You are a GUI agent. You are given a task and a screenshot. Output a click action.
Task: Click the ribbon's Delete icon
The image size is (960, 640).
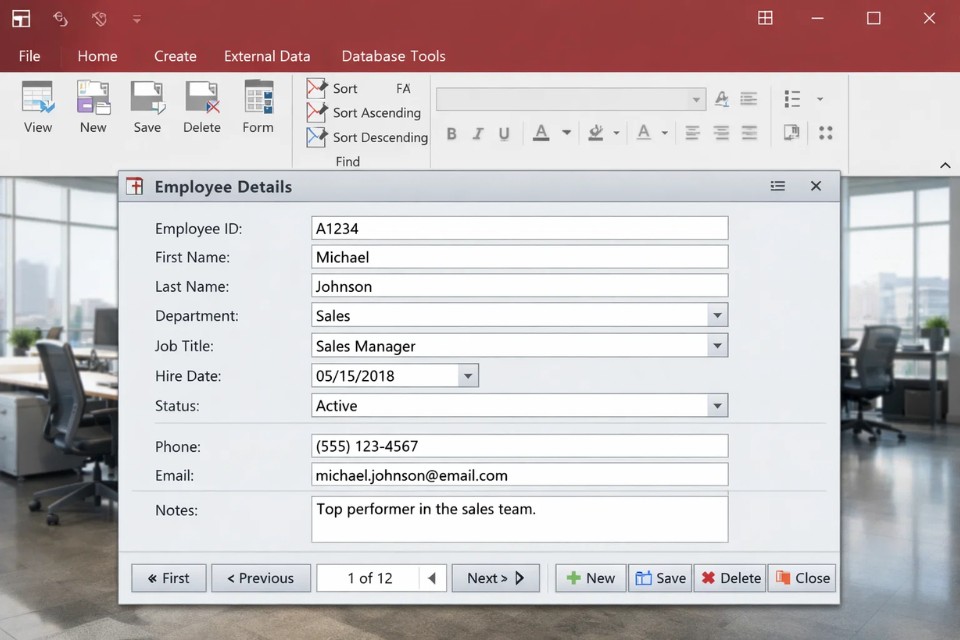pyautogui.click(x=202, y=107)
